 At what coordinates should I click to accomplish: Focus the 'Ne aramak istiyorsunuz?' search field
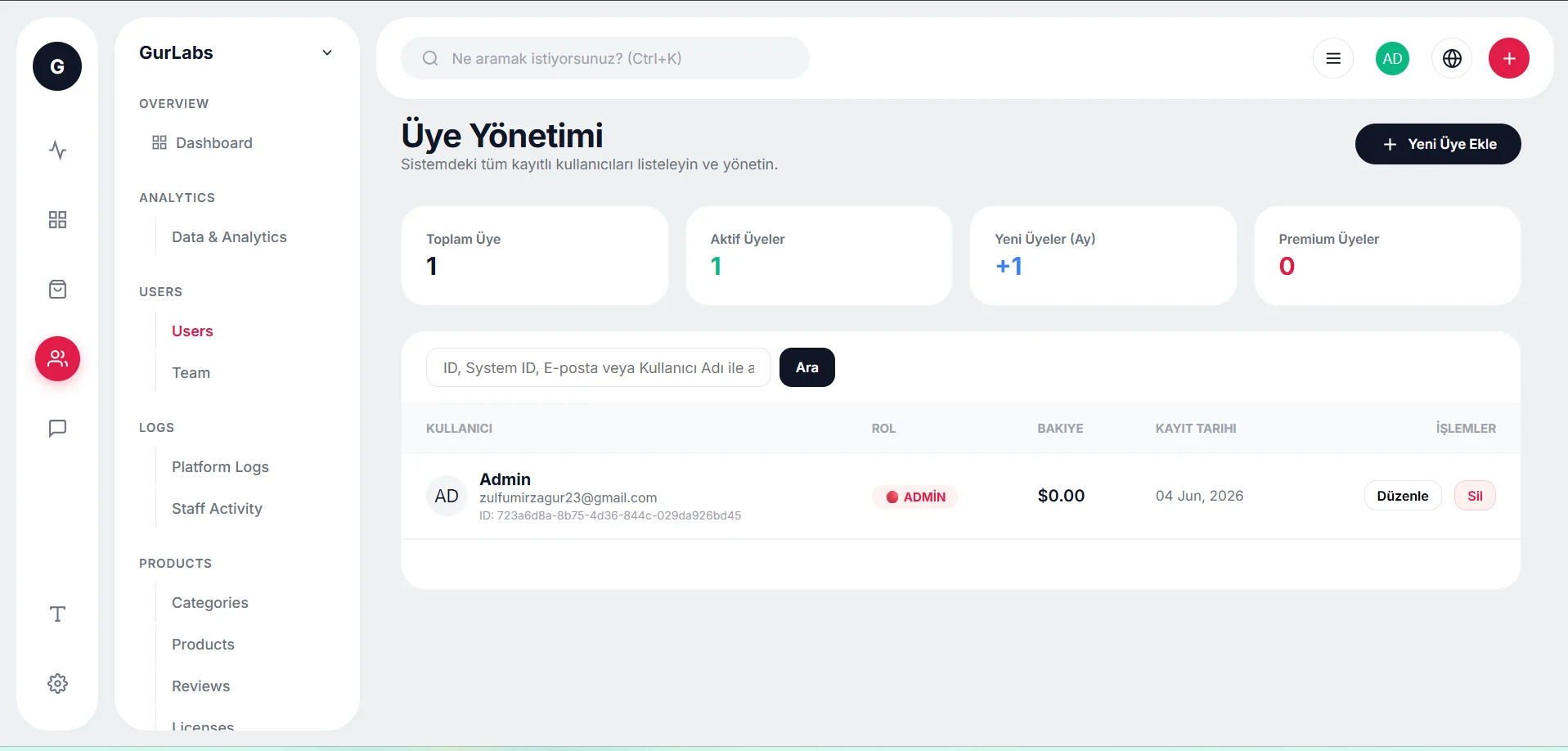(605, 58)
